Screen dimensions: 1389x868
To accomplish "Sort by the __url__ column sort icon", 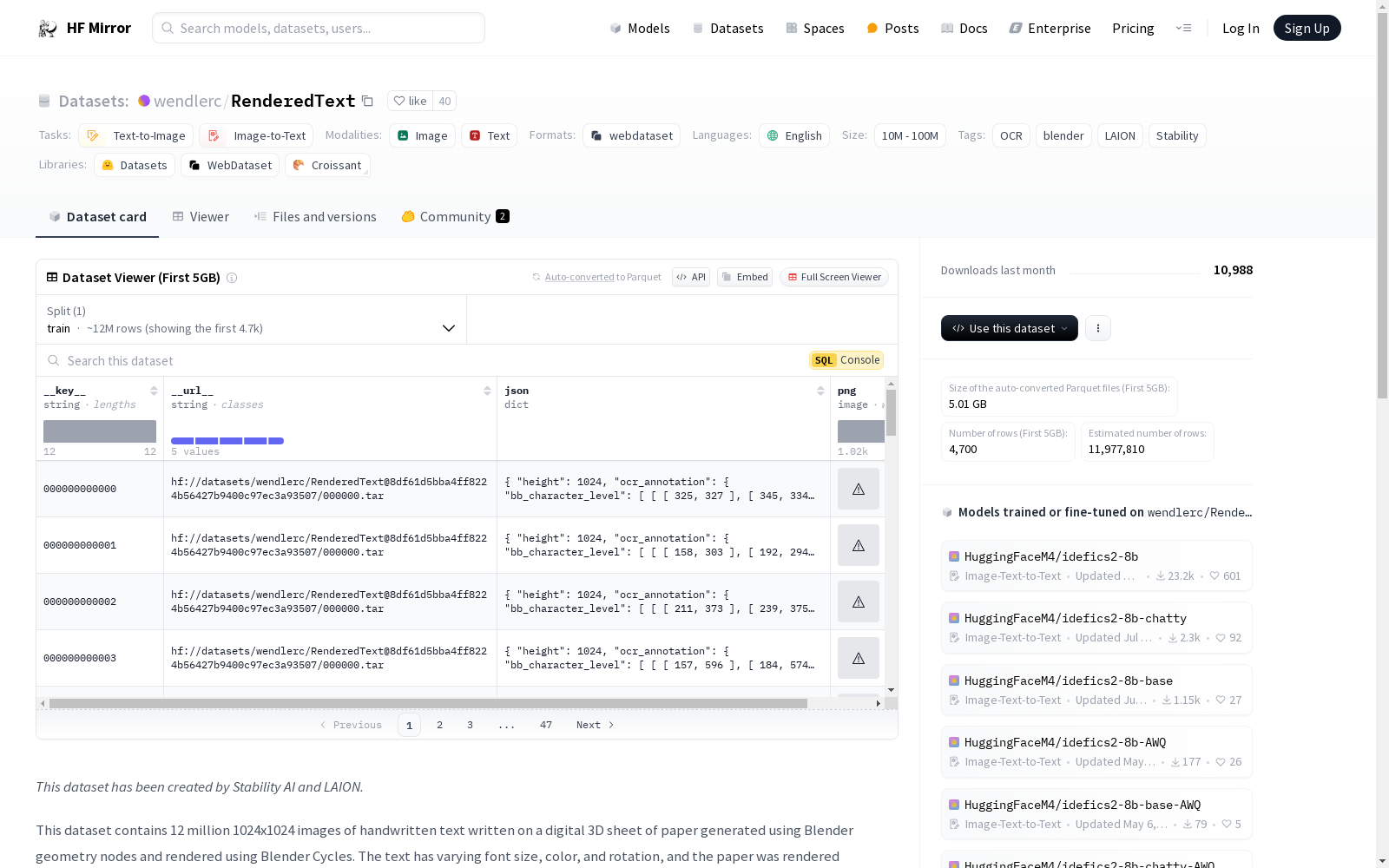I will pyautogui.click(x=487, y=391).
